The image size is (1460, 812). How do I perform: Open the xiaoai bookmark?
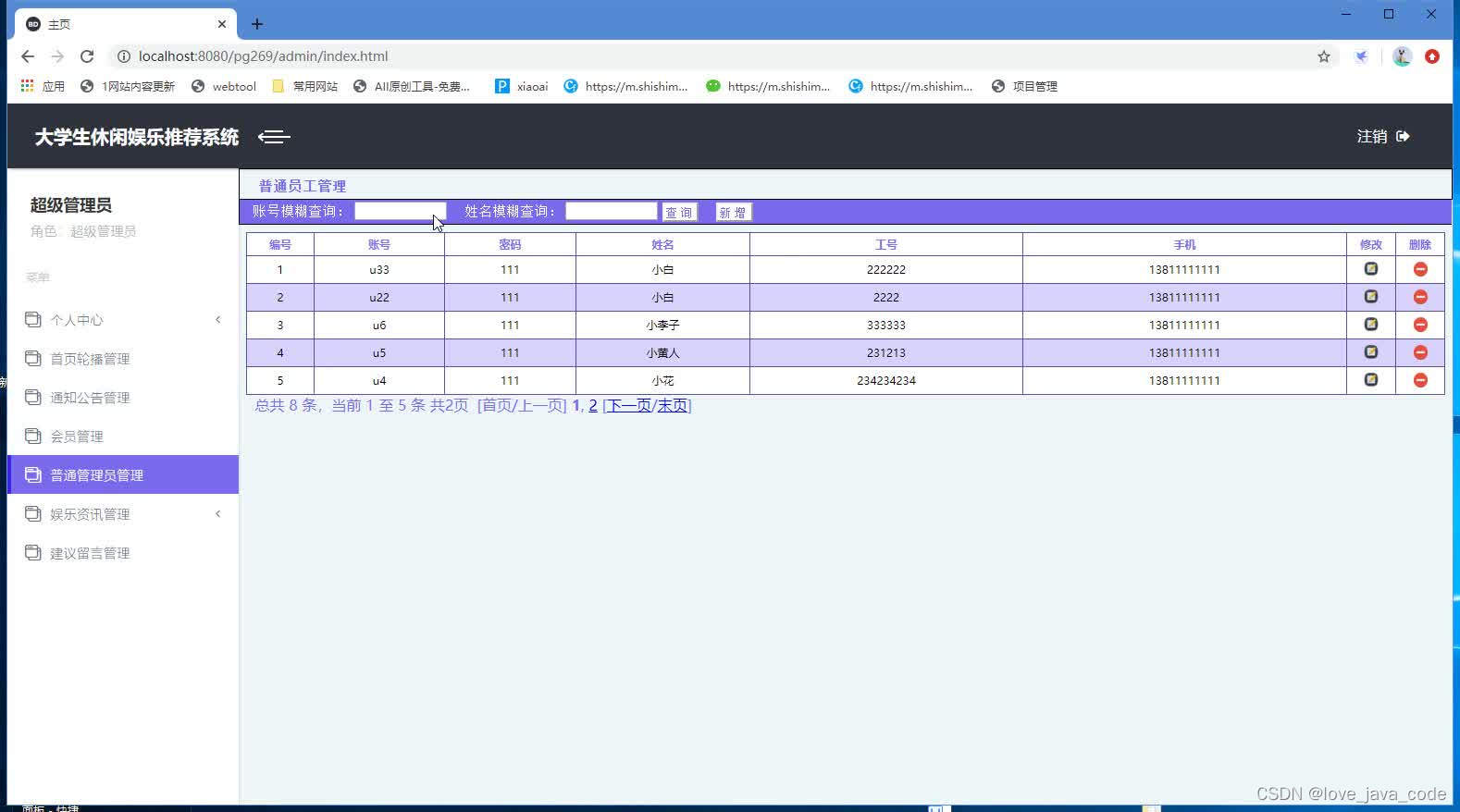[x=522, y=86]
